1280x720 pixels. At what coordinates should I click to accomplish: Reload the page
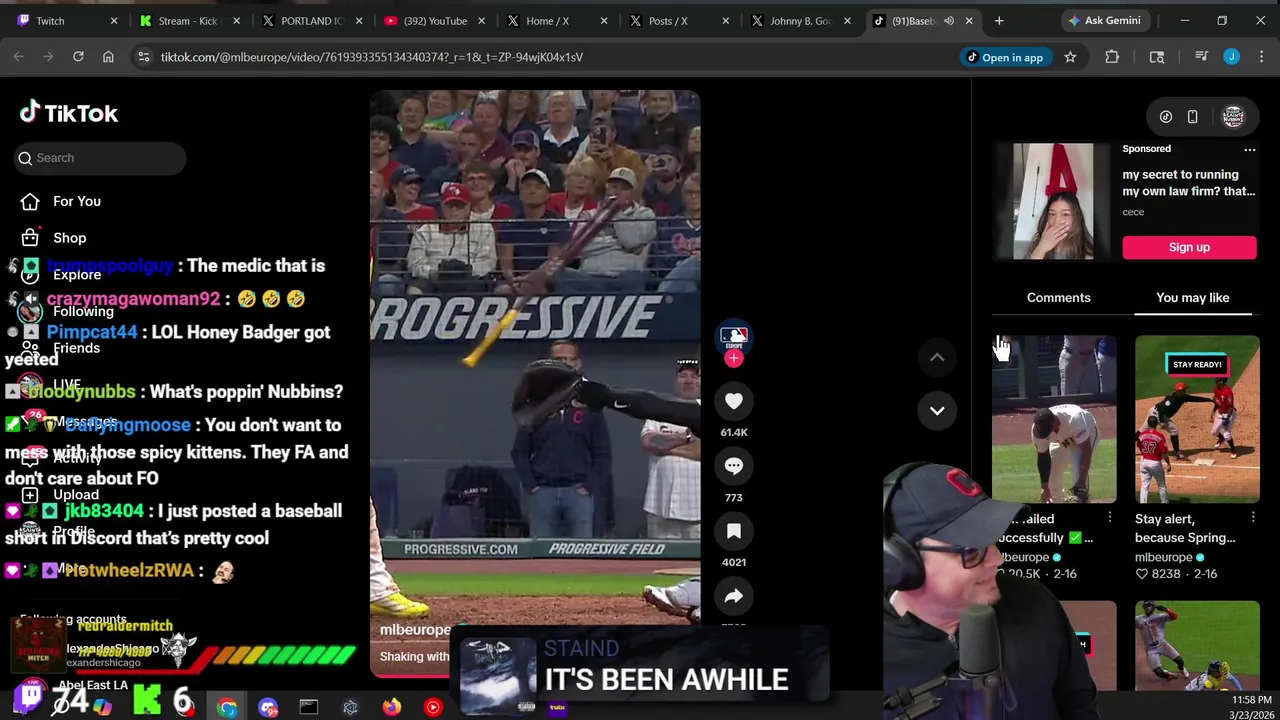pos(78,57)
